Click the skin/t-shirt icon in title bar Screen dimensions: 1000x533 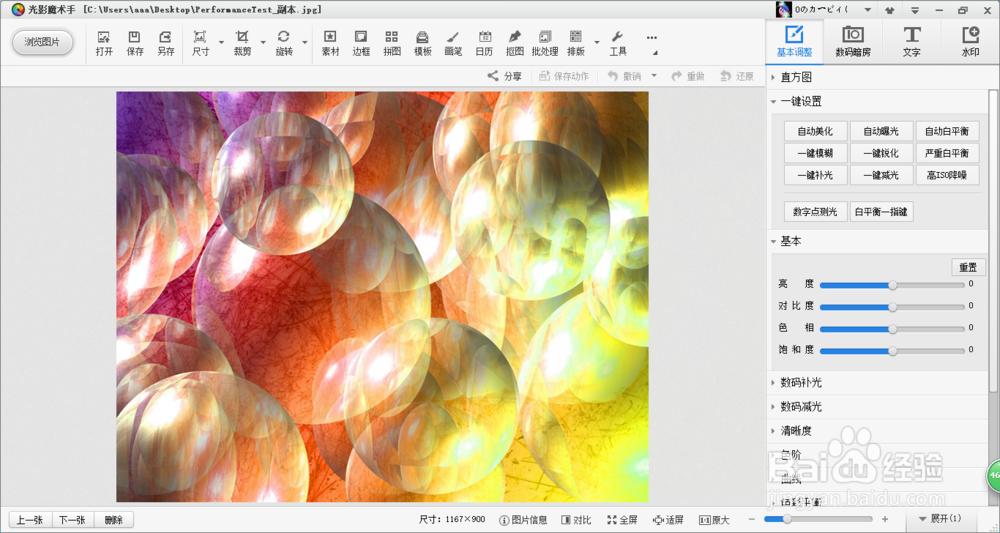pyautogui.click(x=890, y=10)
